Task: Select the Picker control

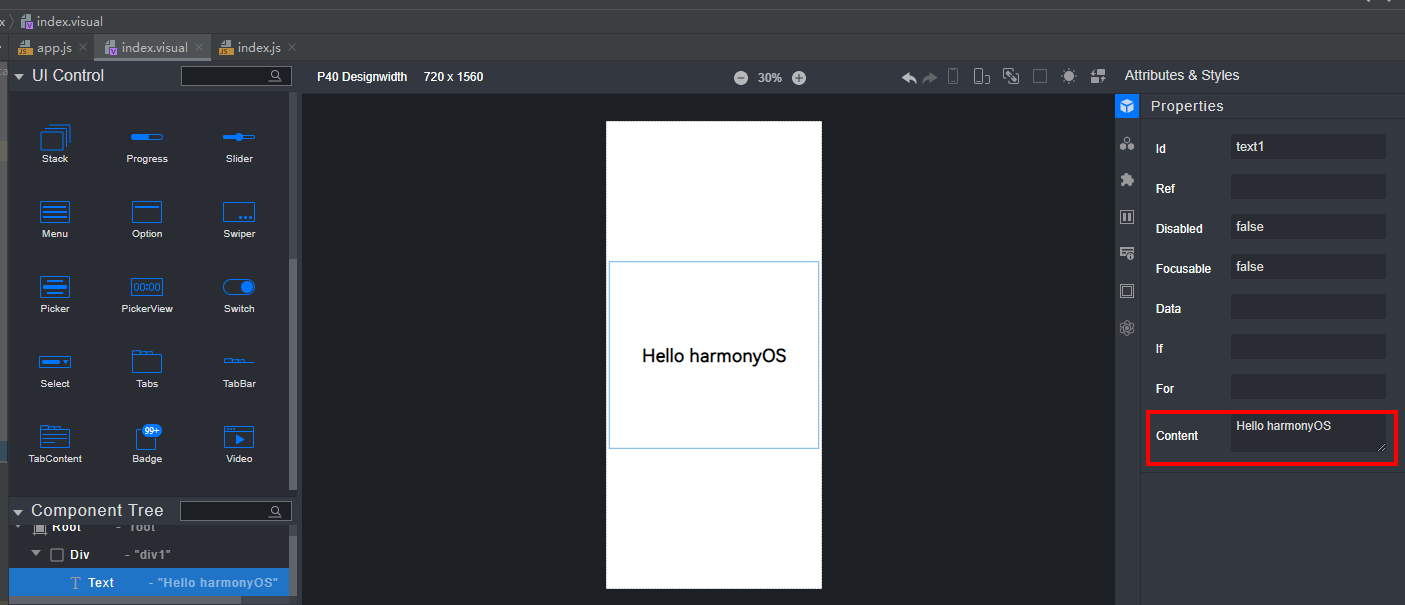Action: pos(55,294)
